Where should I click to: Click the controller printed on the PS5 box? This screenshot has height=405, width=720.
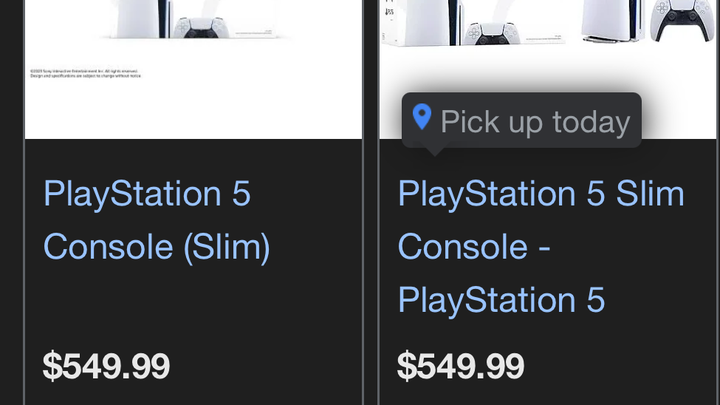coord(489,33)
